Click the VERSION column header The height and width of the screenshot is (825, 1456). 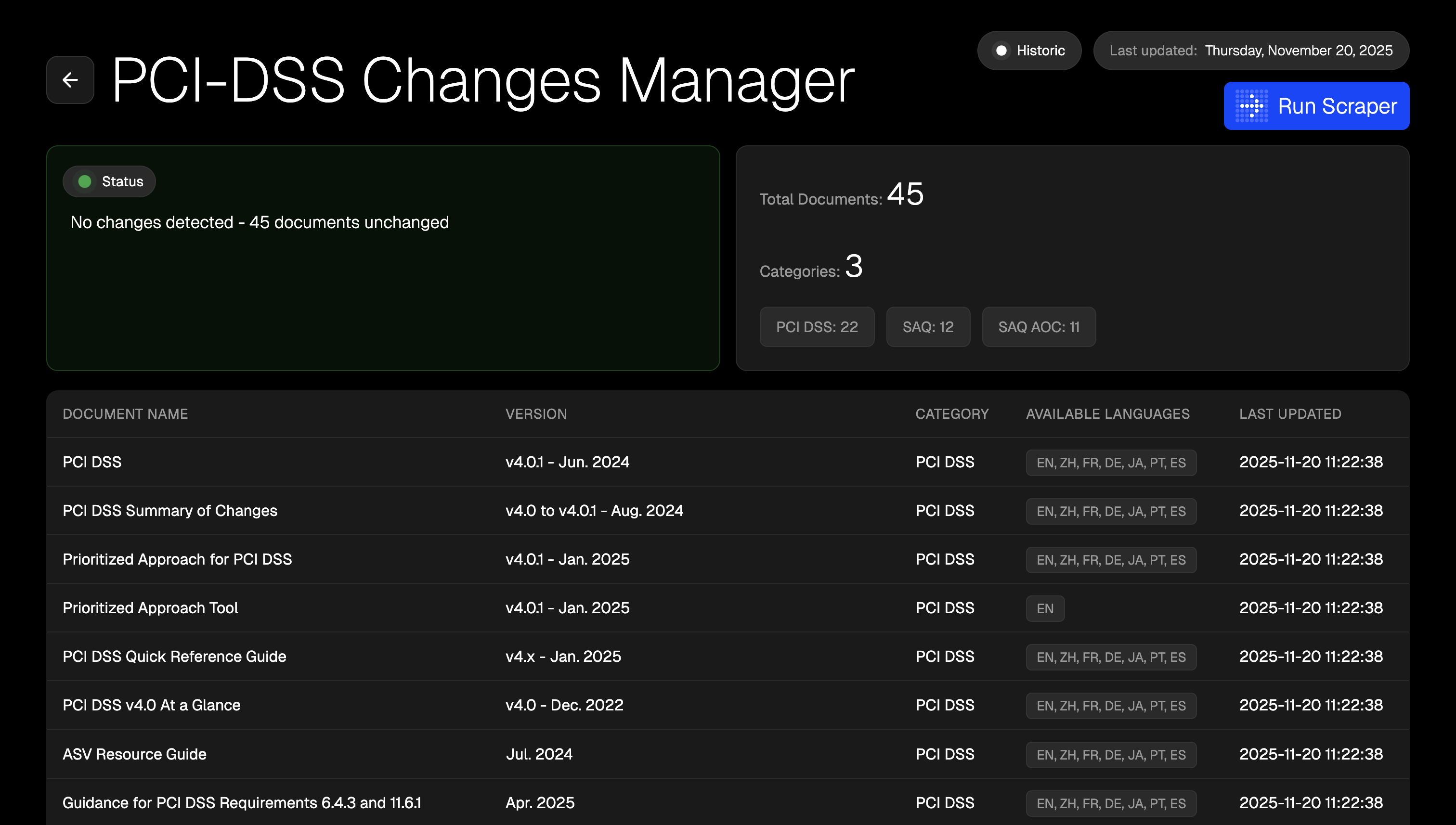click(x=536, y=413)
